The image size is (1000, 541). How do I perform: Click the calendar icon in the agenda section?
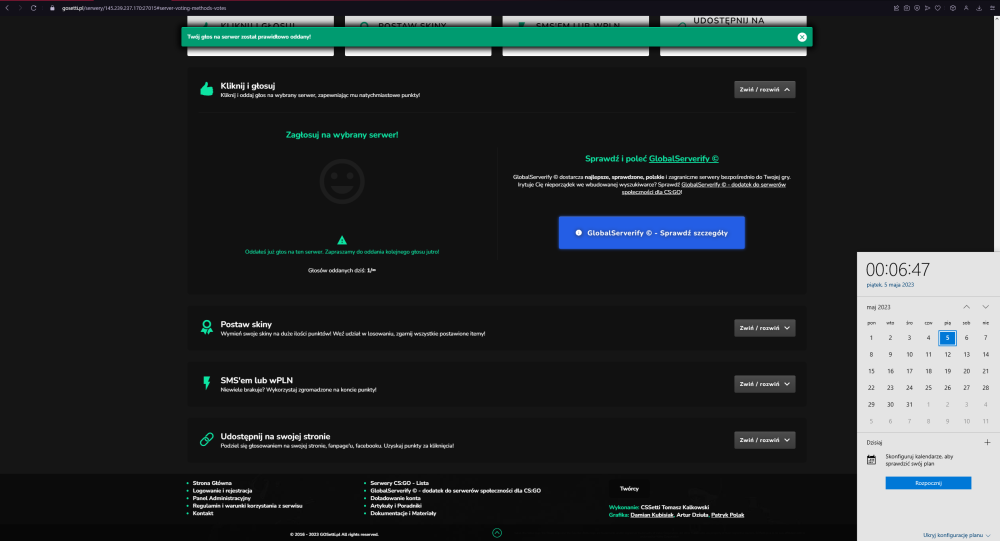[x=871, y=460]
